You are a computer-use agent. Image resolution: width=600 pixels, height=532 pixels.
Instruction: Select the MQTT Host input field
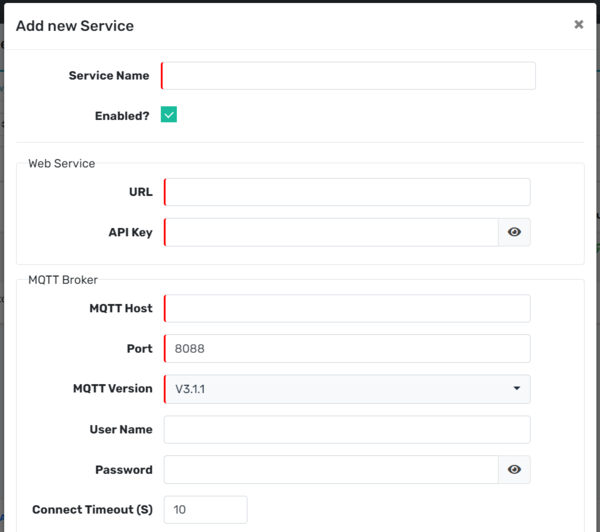pyautogui.click(x=346, y=308)
